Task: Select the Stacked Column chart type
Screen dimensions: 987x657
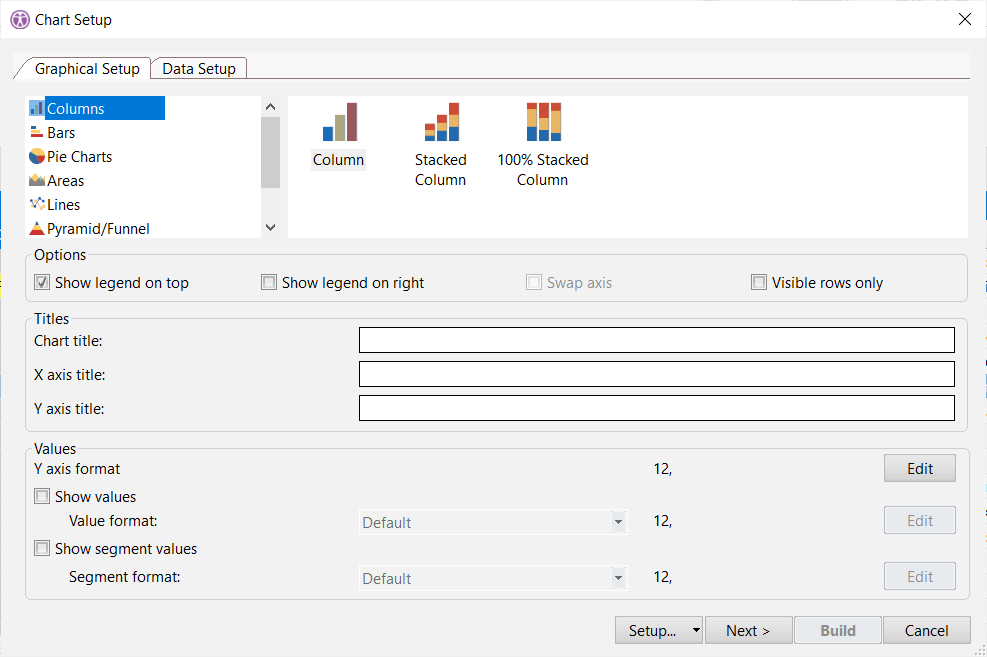Action: pyautogui.click(x=441, y=144)
